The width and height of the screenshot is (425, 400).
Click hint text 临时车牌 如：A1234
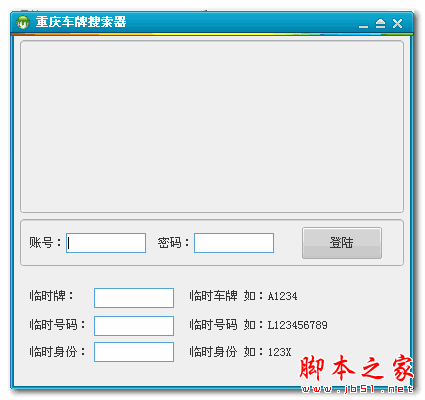[243, 296]
